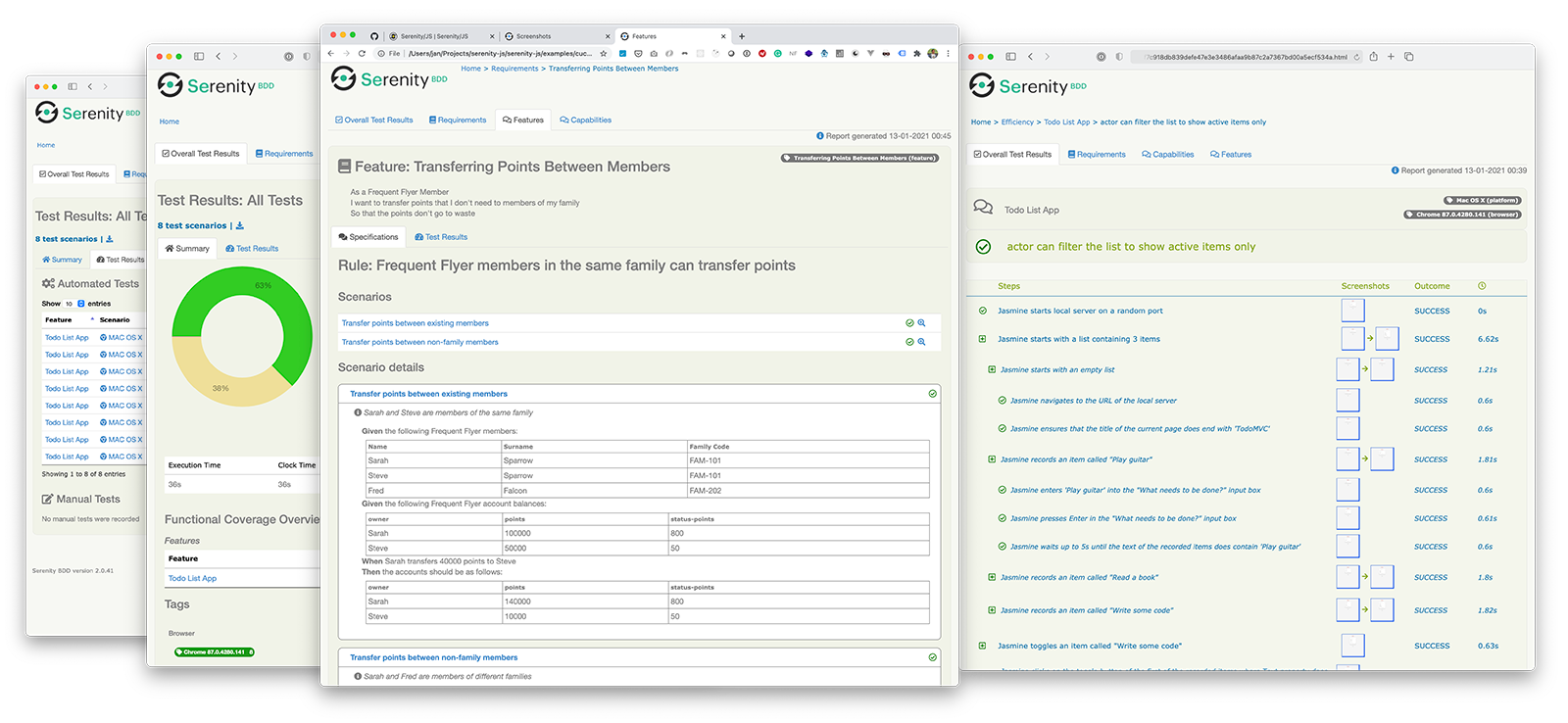This screenshot has height=723, width=1568.
Task: Select Summary tab in middle-left window
Action: click(x=187, y=249)
